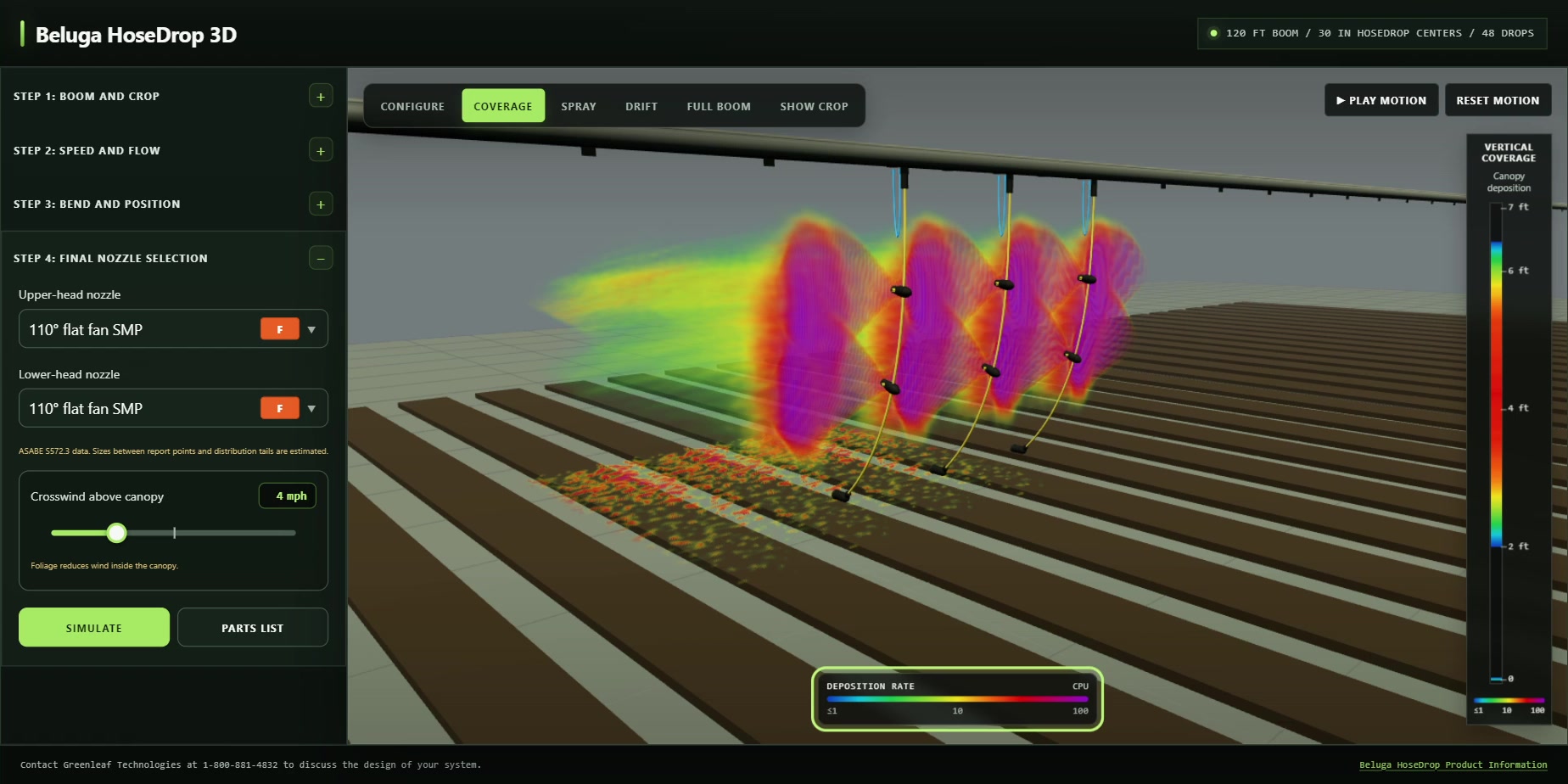Click the boom configuration status badge
The height and width of the screenshot is (784, 1568).
pyautogui.click(x=1372, y=33)
